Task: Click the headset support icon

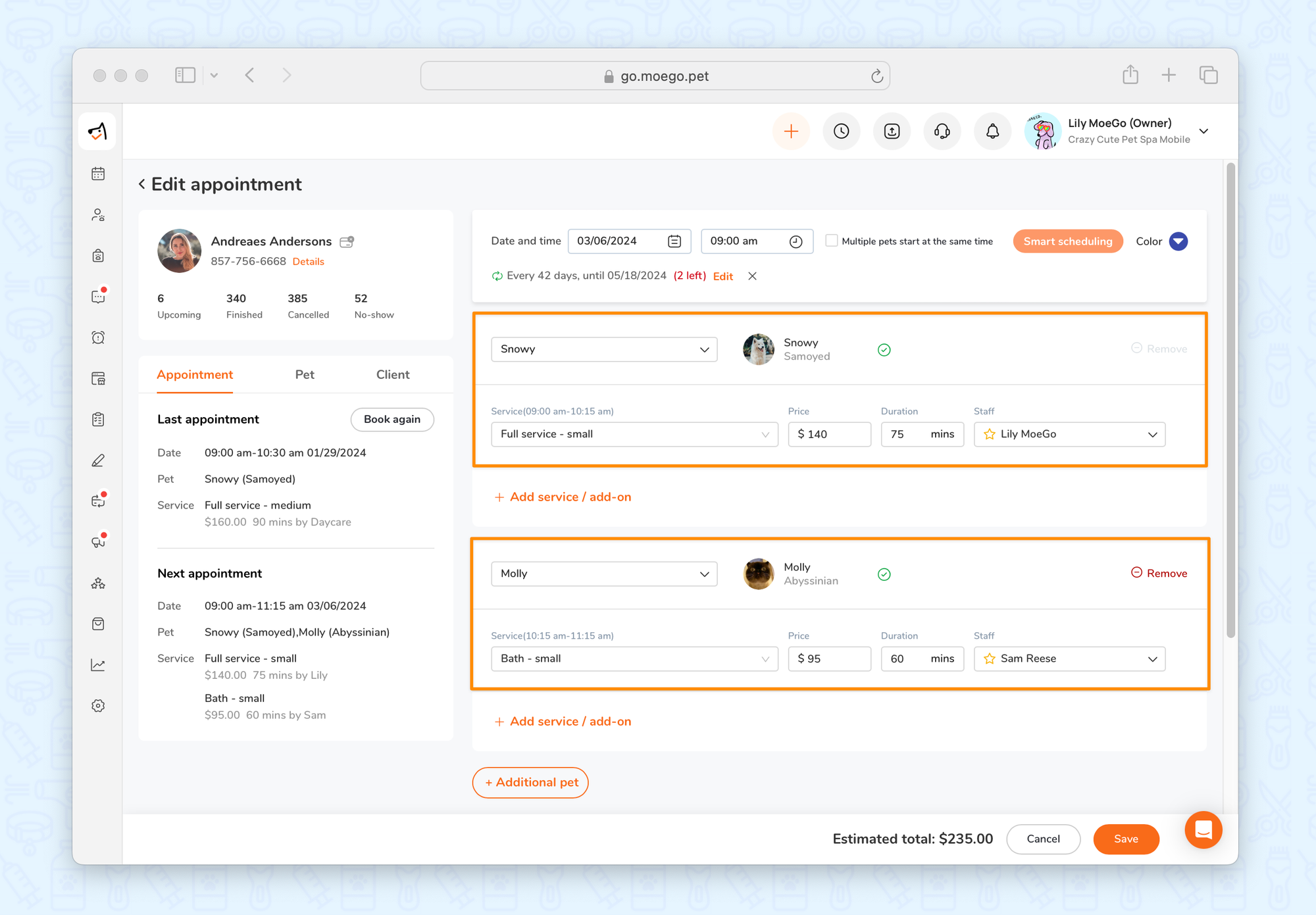Action: pyautogui.click(x=942, y=132)
